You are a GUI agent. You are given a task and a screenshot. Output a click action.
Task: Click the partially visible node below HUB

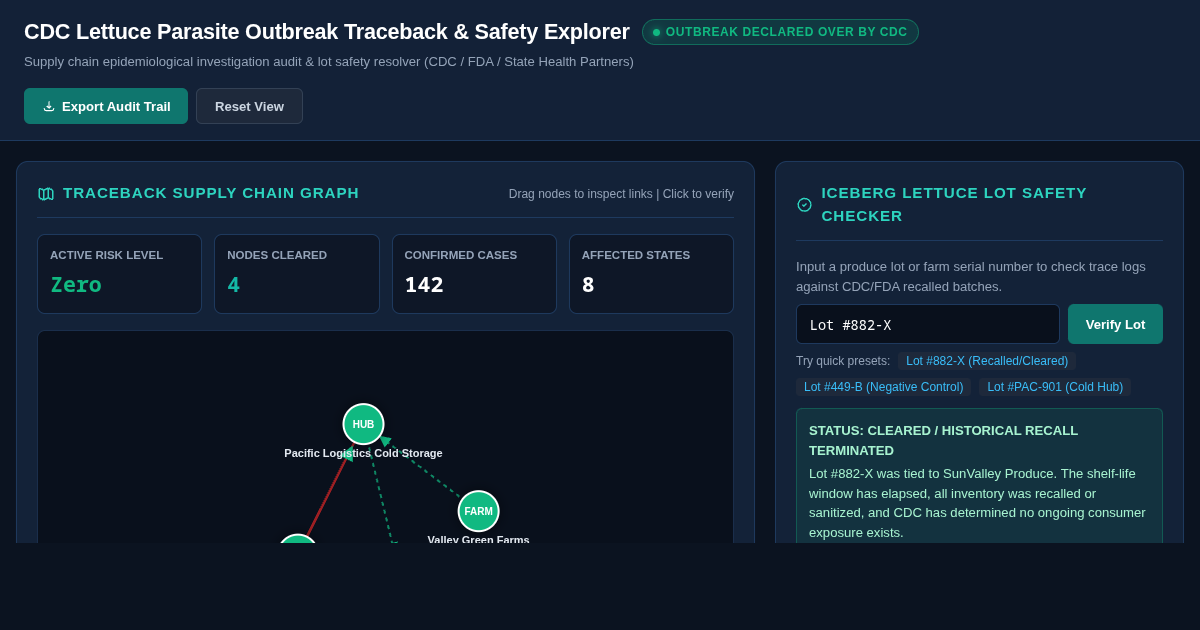click(x=297, y=540)
